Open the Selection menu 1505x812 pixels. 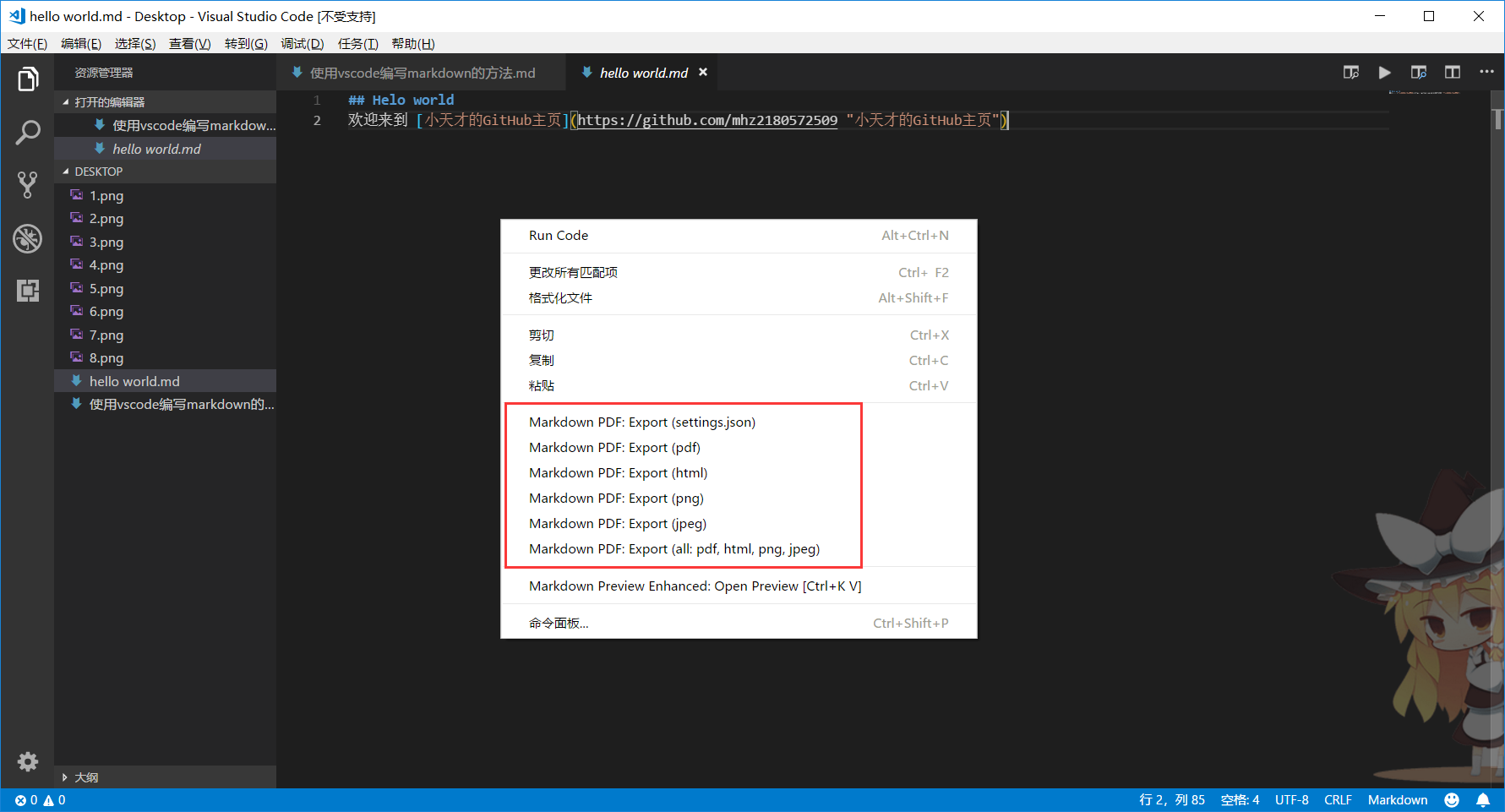(135, 44)
